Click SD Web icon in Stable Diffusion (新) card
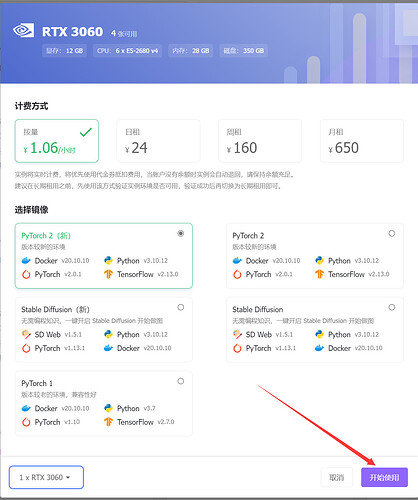418x500 pixels. tap(26, 334)
